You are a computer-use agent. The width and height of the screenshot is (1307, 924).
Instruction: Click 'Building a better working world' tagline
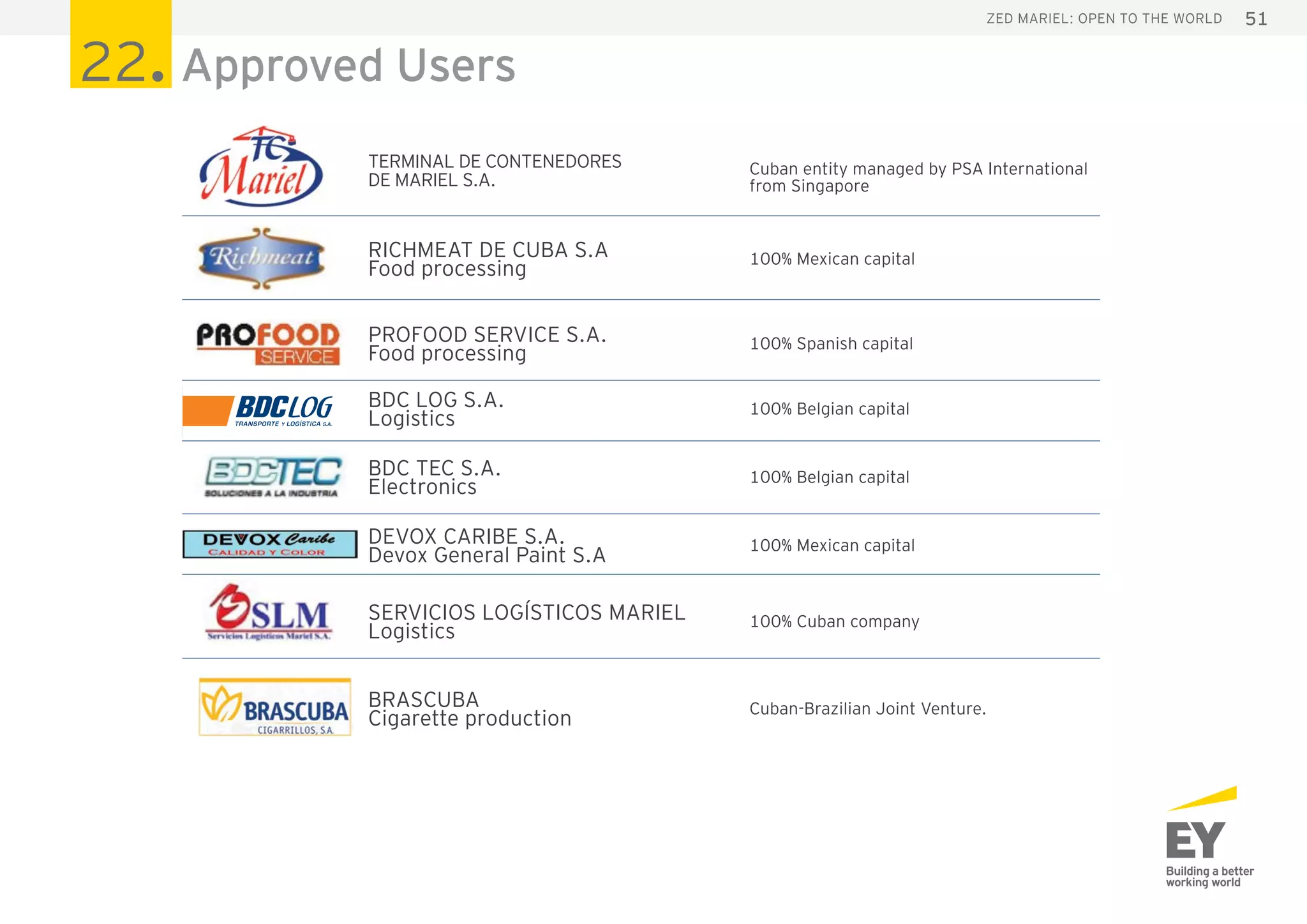[1209, 877]
